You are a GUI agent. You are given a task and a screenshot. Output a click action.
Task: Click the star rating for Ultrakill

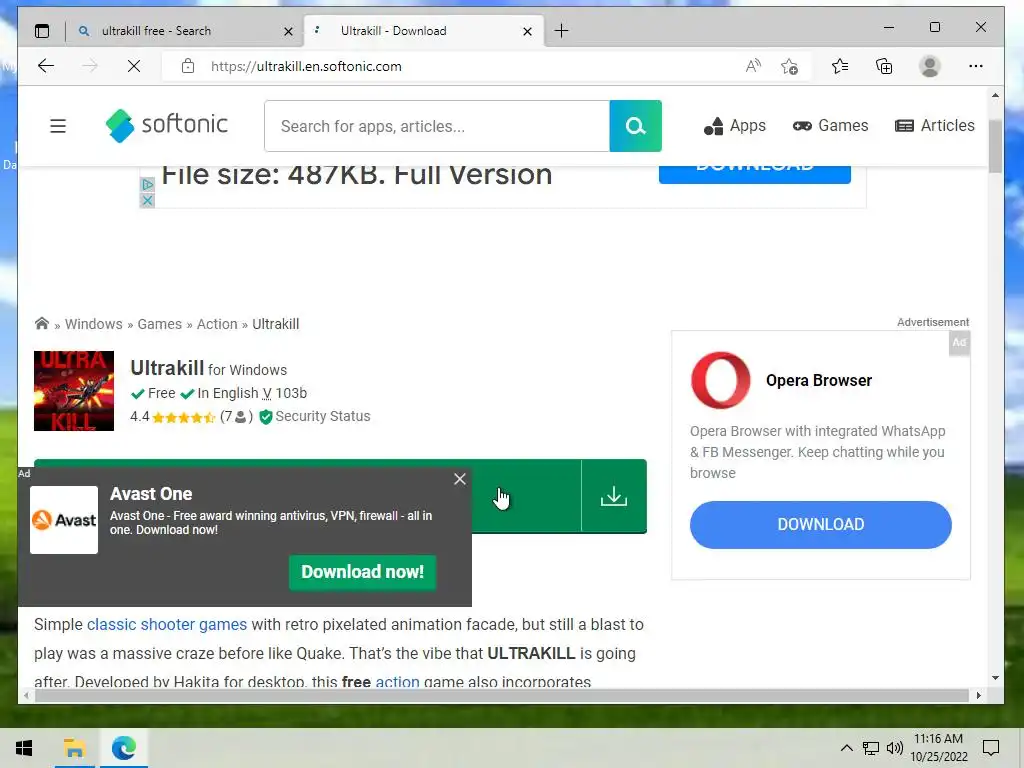[x=184, y=417]
